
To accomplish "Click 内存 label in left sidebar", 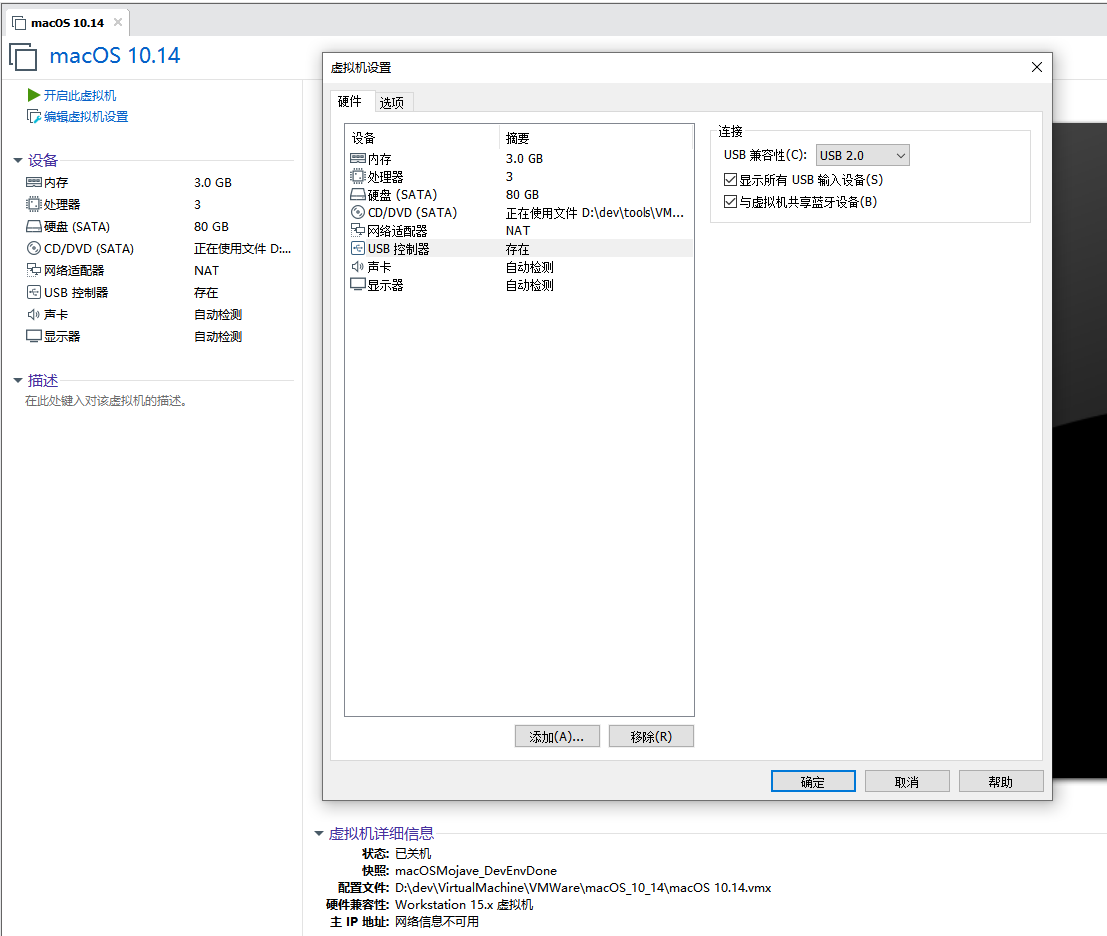I will click(56, 183).
